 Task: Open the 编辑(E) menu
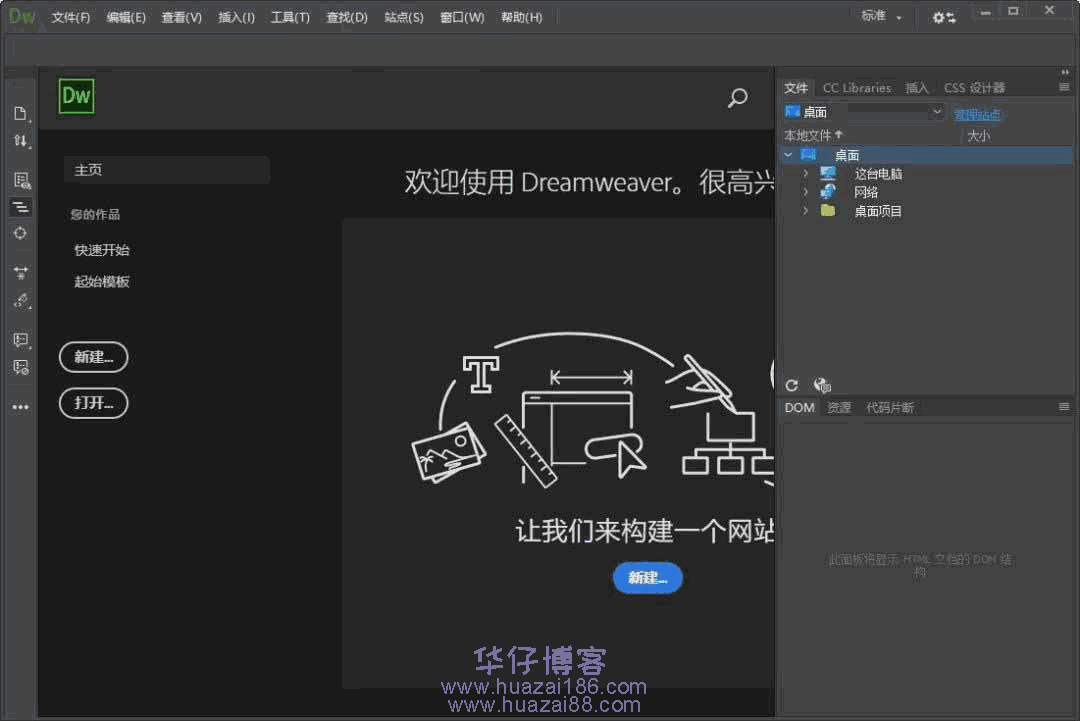pyautogui.click(x=126, y=17)
